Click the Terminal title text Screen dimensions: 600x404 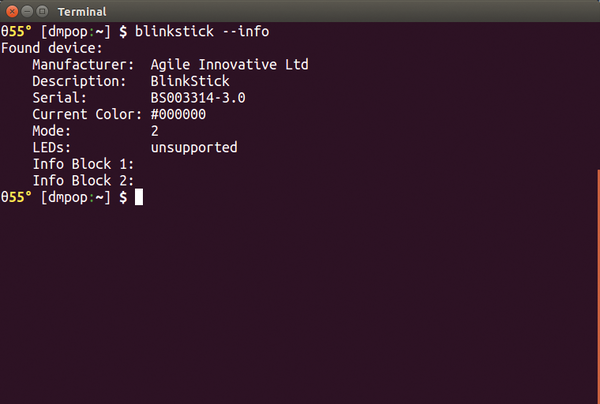point(82,12)
